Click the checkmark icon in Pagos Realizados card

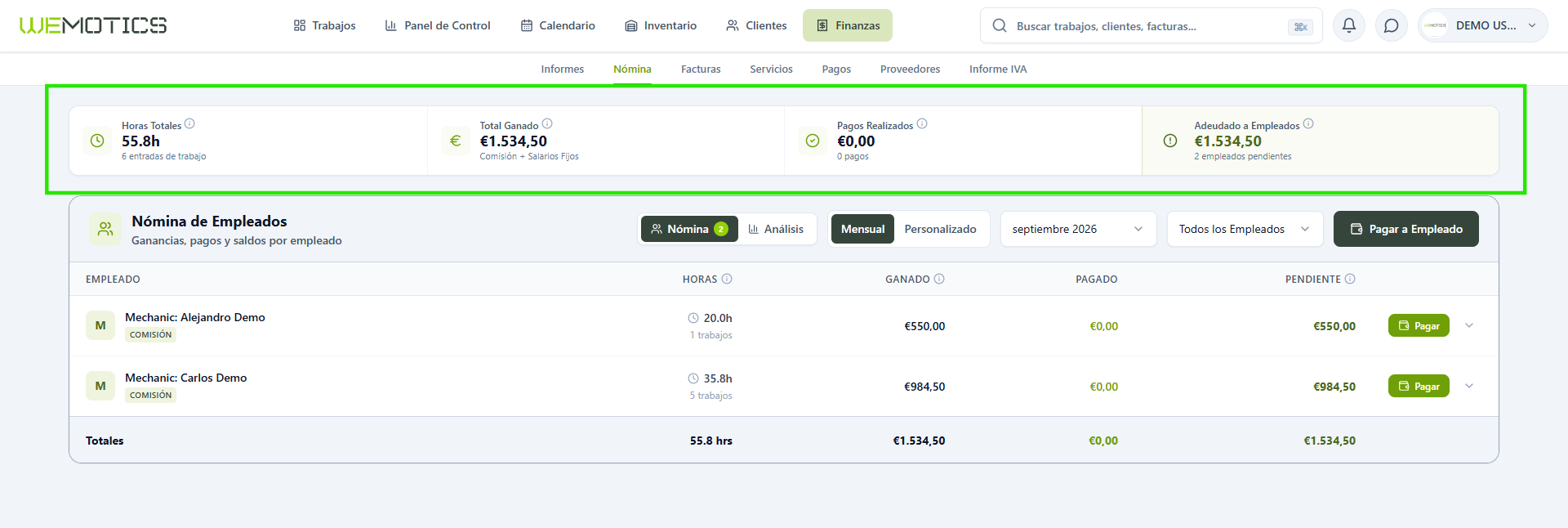coord(813,141)
